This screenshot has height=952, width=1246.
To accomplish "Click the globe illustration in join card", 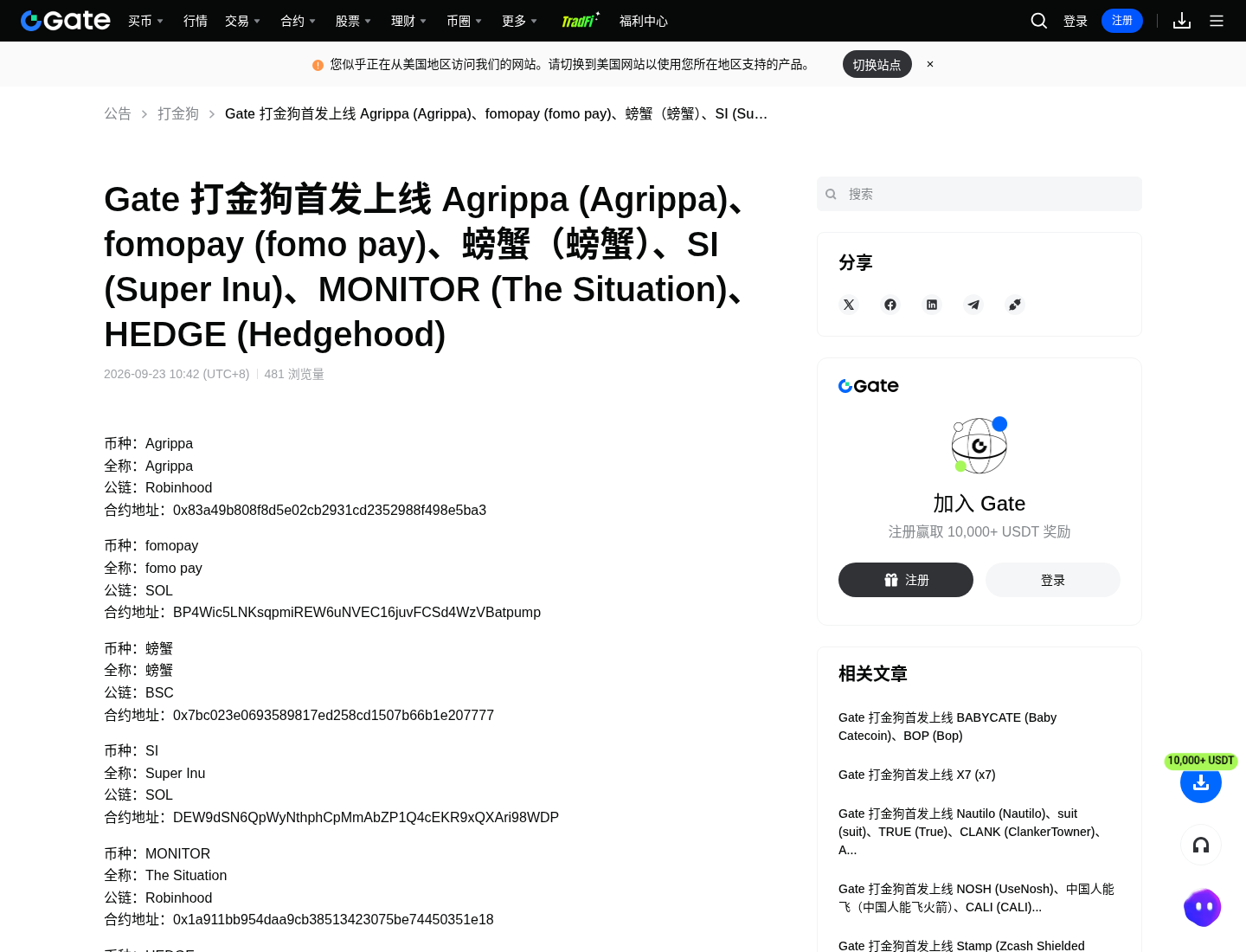I will [x=979, y=445].
